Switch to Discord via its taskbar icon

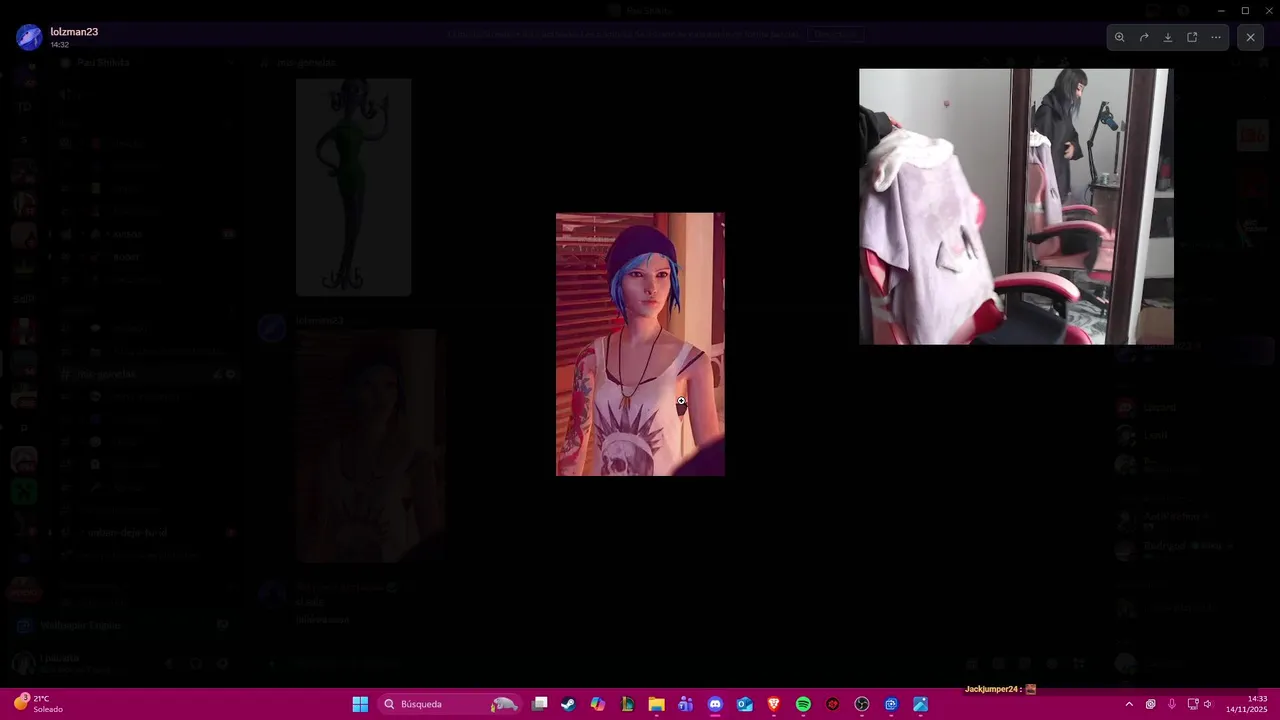click(x=715, y=704)
